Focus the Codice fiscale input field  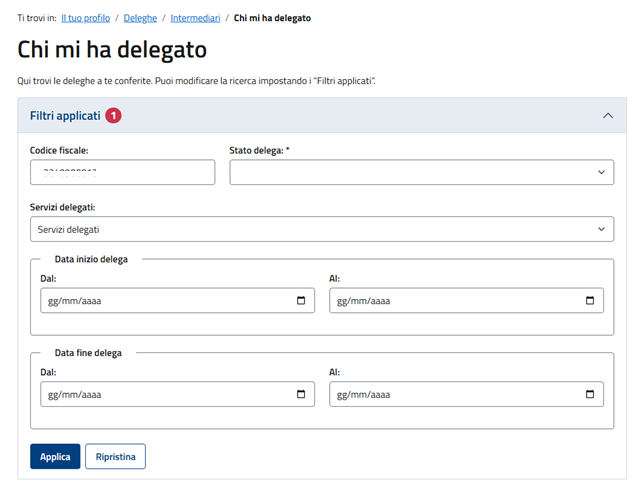pos(122,173)
